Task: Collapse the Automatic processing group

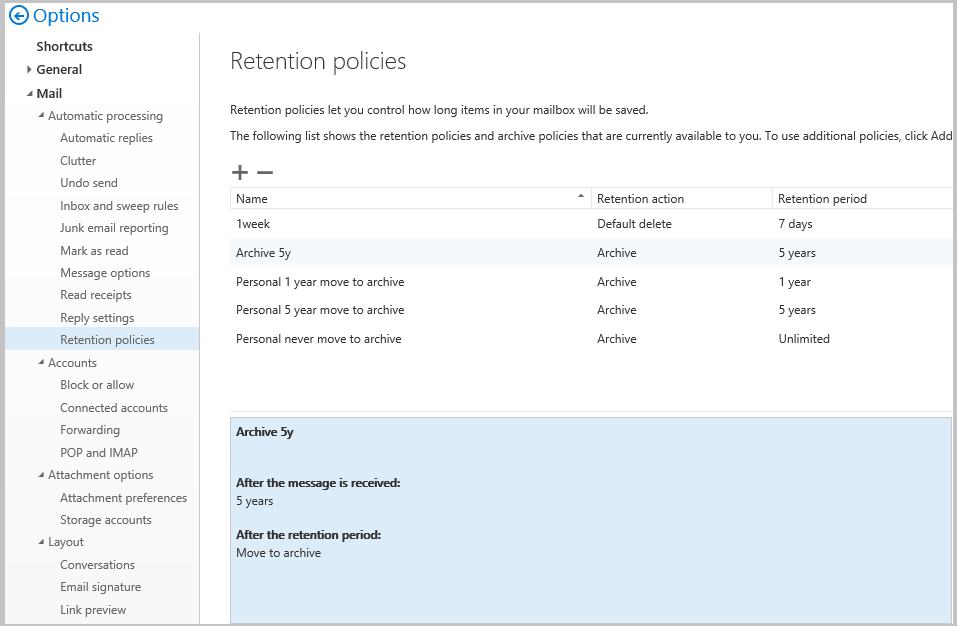Action: click(41, 116)
